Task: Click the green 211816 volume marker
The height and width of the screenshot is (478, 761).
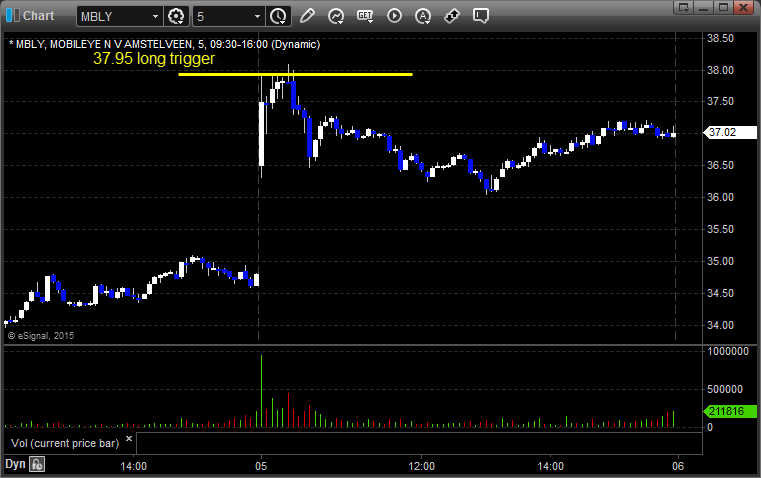Action: pyautogui.click(x=730, y=412)
